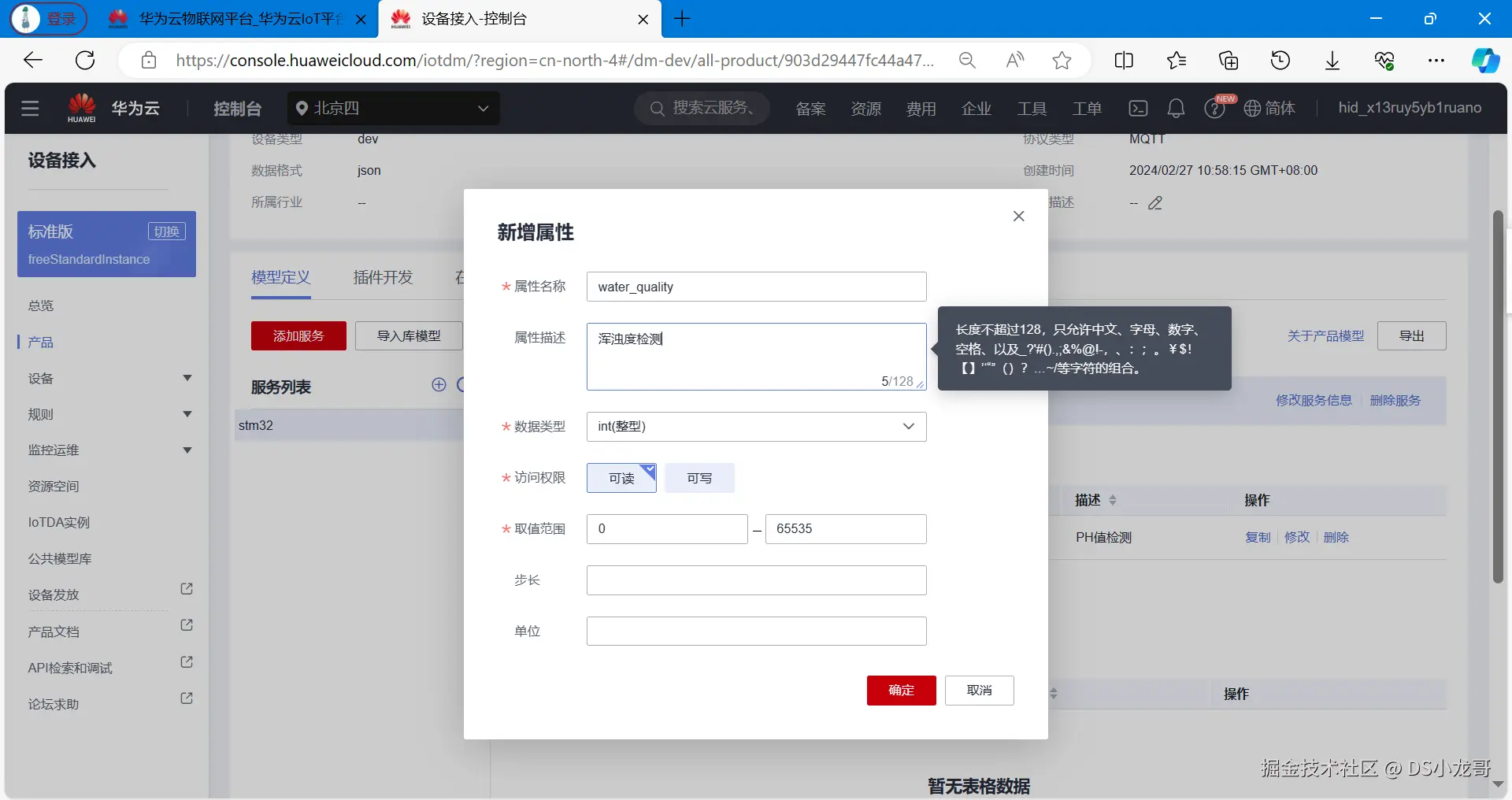
Task: Click the 导入库模型 button
Action: [409, 336]
